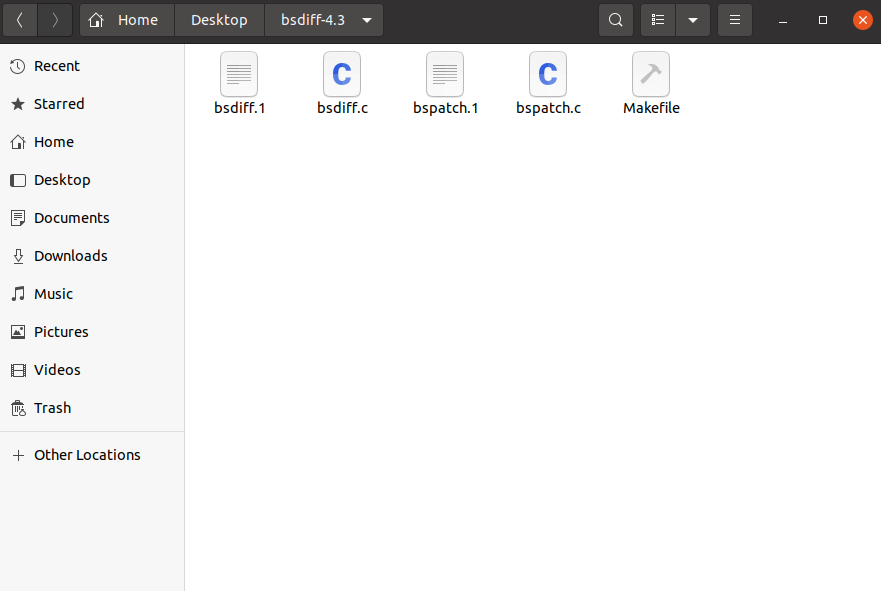This screenshot has width=881, height=591.
Task: Navigate to Desktop via breadcrumb
Action: pos(218,19)
